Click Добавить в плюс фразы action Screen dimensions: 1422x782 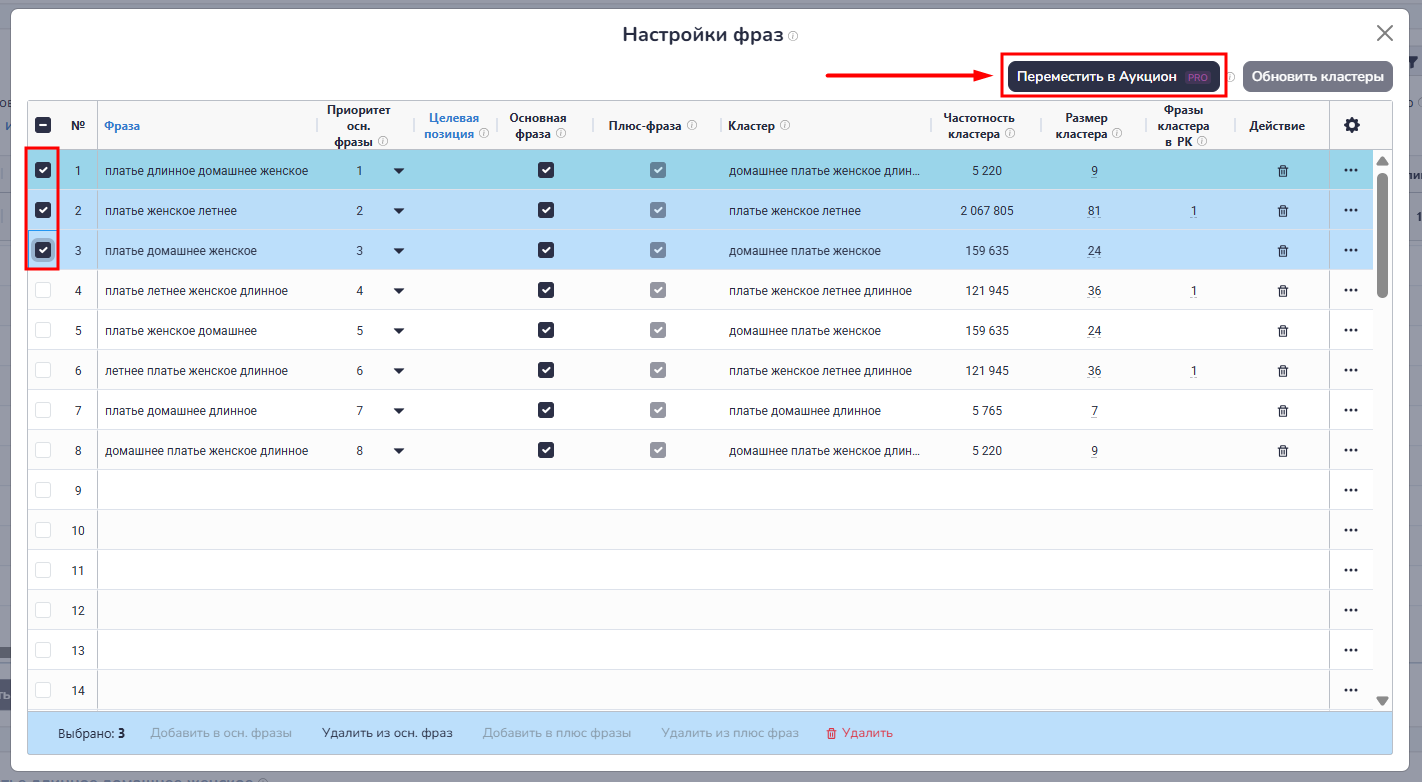(557, 733)
